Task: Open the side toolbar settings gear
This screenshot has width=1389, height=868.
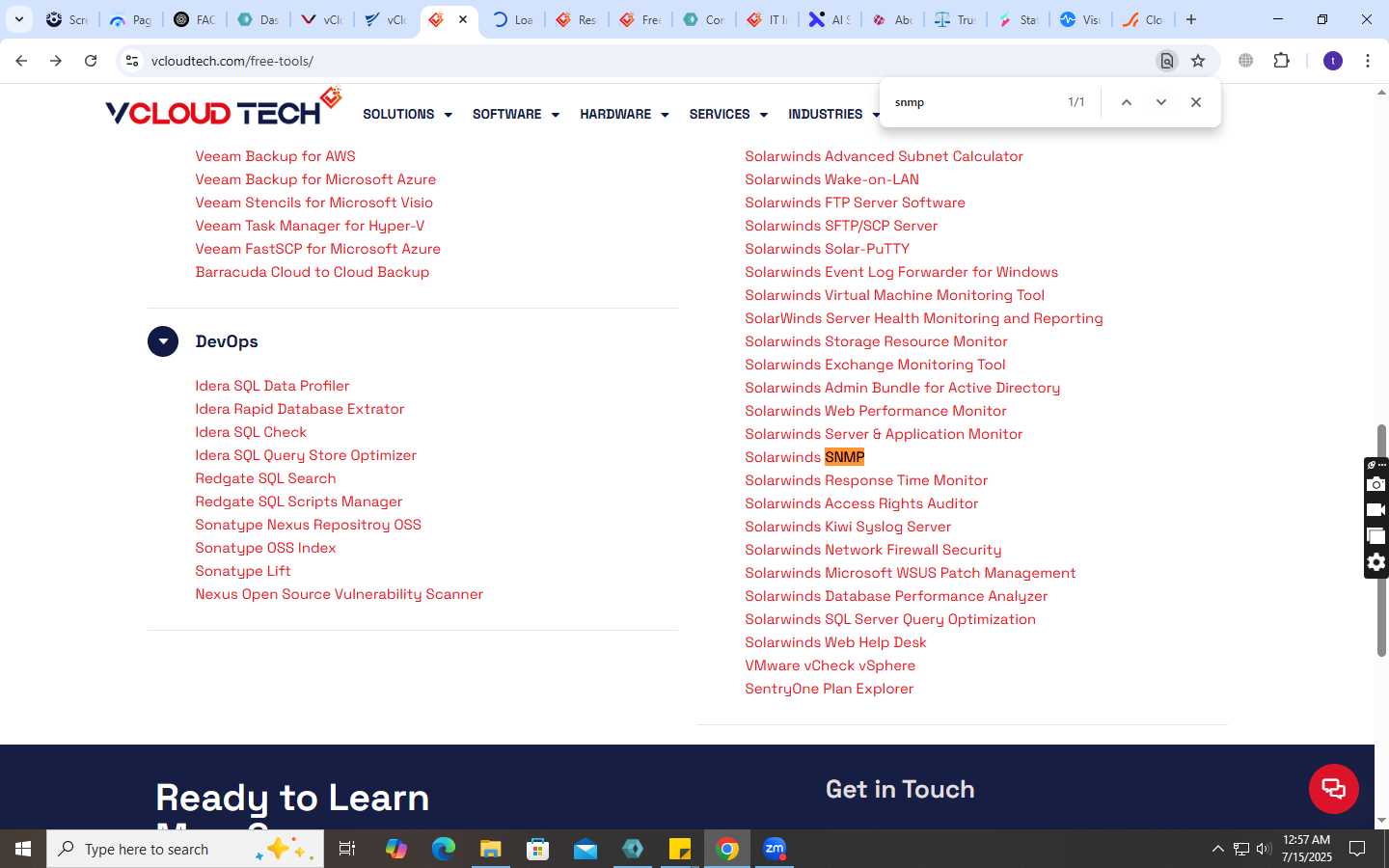Action: click(x=1376, y=562)
